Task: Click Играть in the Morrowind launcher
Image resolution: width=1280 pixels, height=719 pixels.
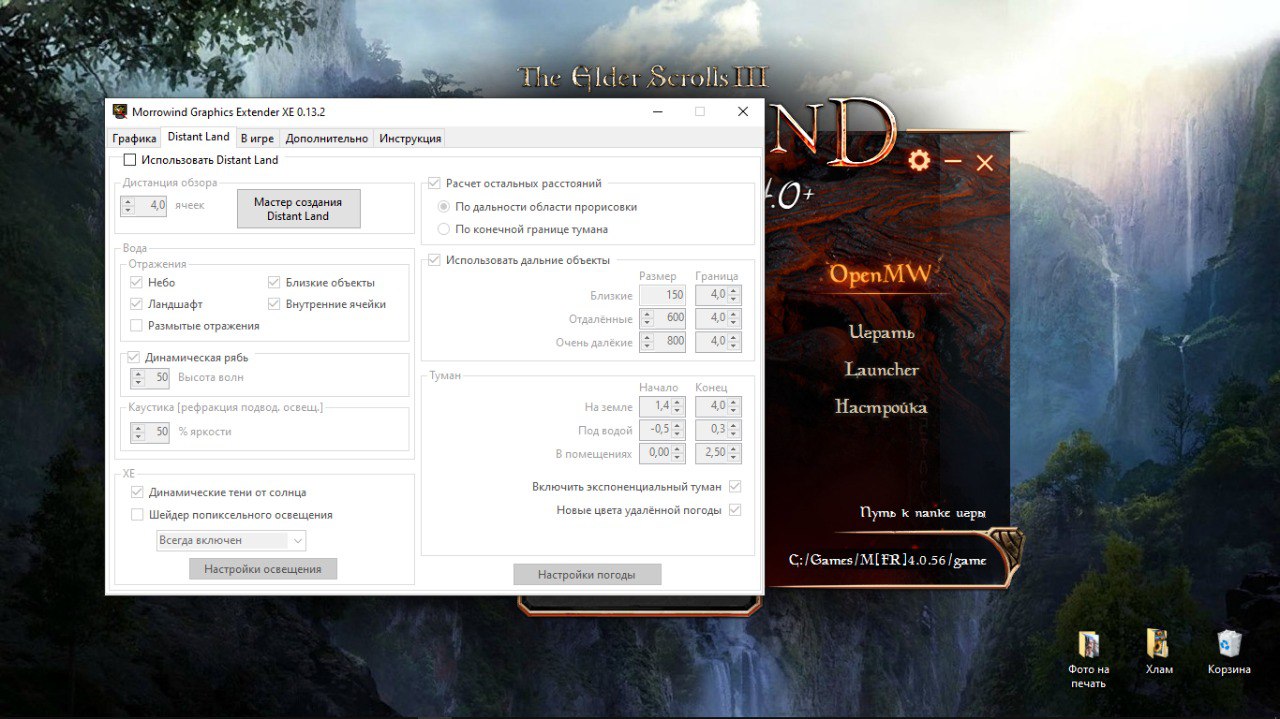Action: [881, 332]
